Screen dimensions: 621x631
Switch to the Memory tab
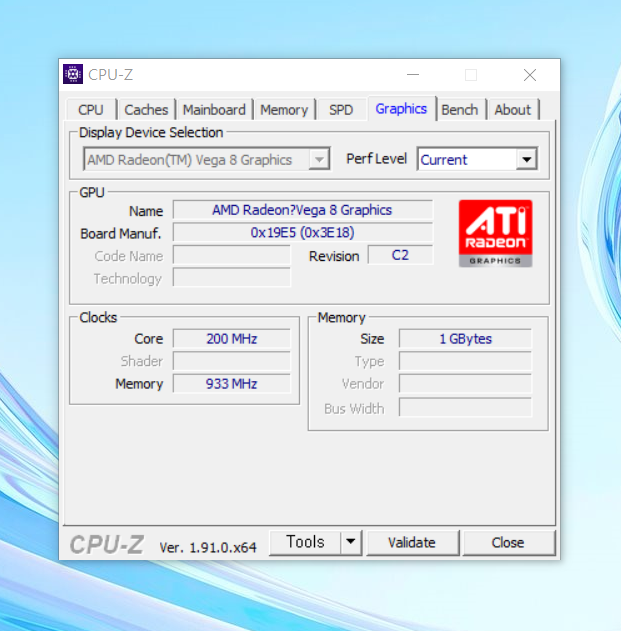pyautogui.click(x=284, y=109)
